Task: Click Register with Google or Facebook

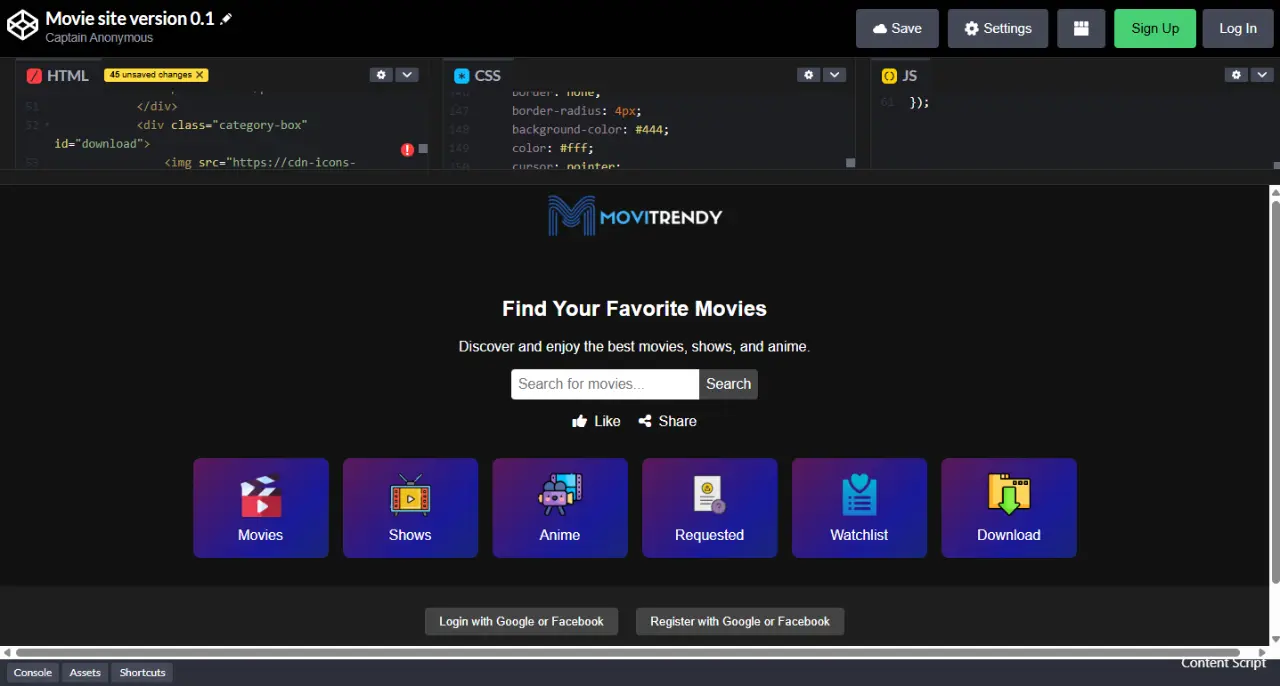Action: point(740,621)
